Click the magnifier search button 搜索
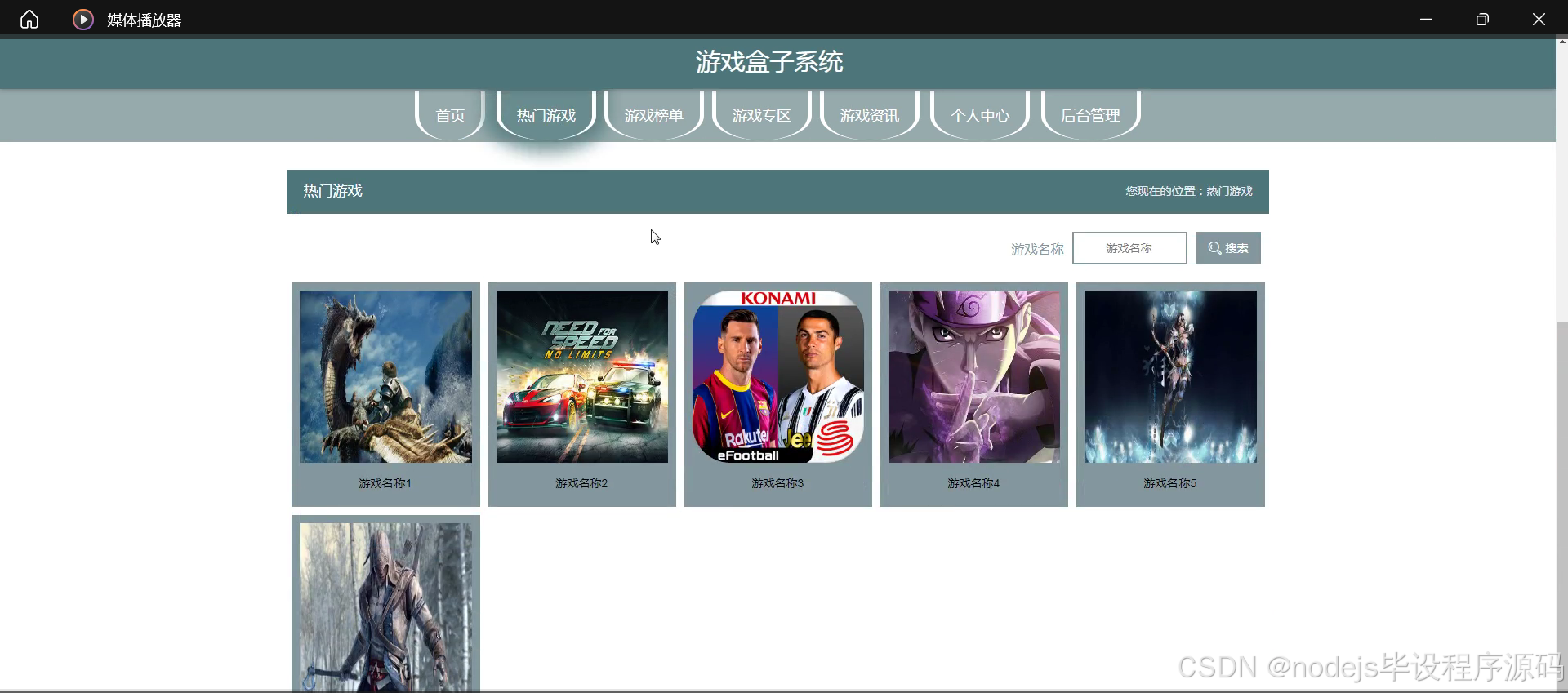 [1227, 248]
